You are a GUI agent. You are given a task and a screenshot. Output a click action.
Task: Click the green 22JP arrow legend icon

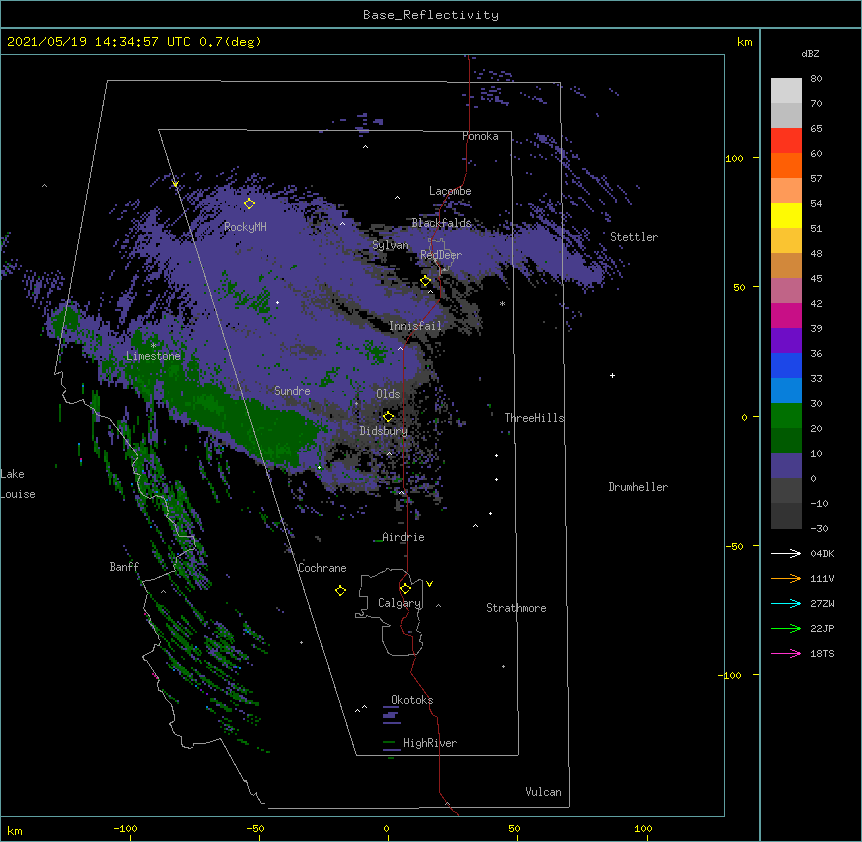pyautogui.click(x=786, y=628)
